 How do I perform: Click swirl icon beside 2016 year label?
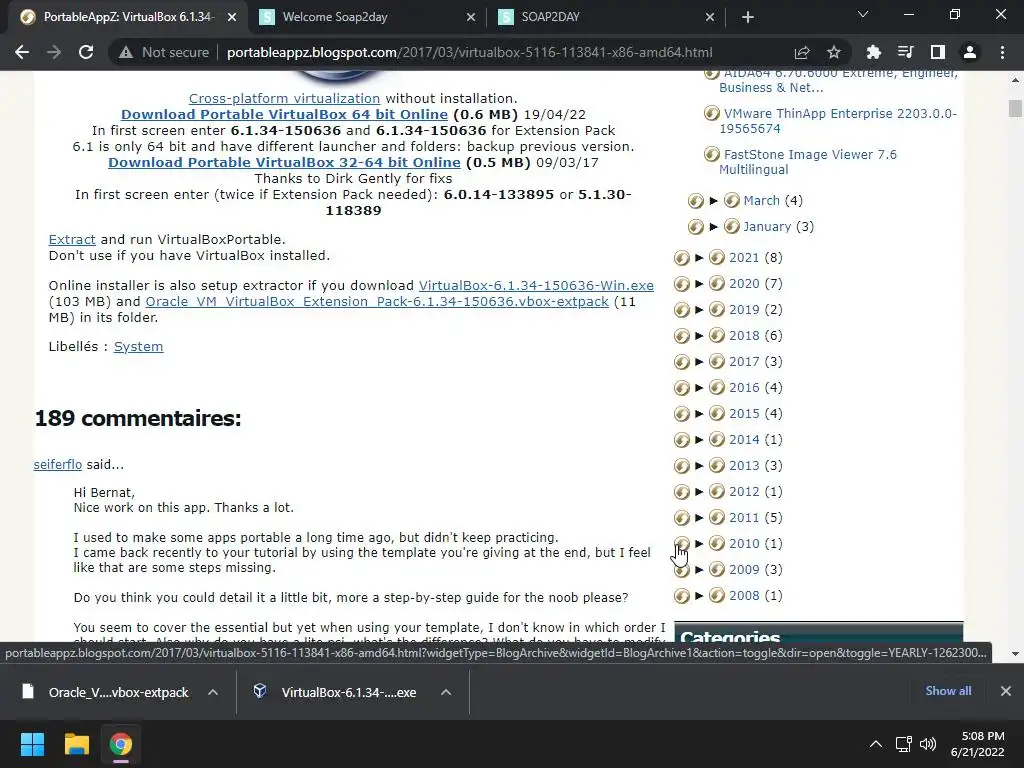(x=717, y=387)
